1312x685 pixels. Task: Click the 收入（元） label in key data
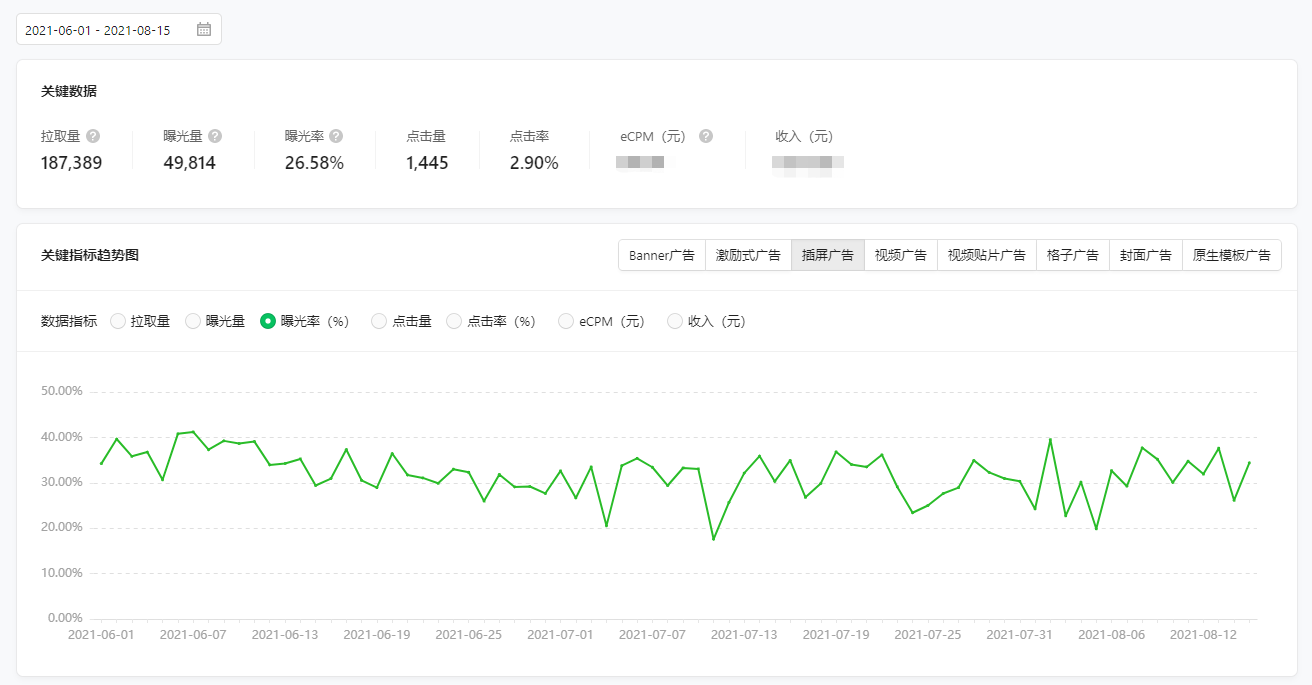804,136
